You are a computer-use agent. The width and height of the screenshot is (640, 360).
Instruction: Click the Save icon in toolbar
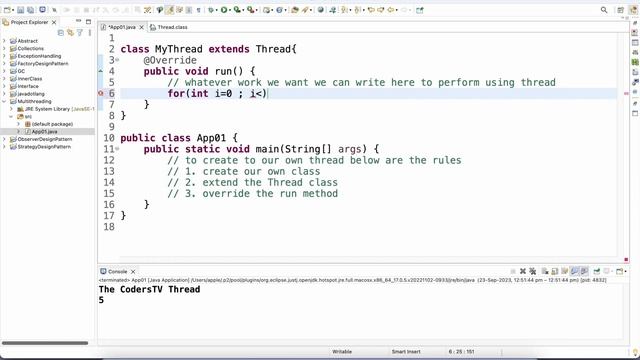click(20, 10)
